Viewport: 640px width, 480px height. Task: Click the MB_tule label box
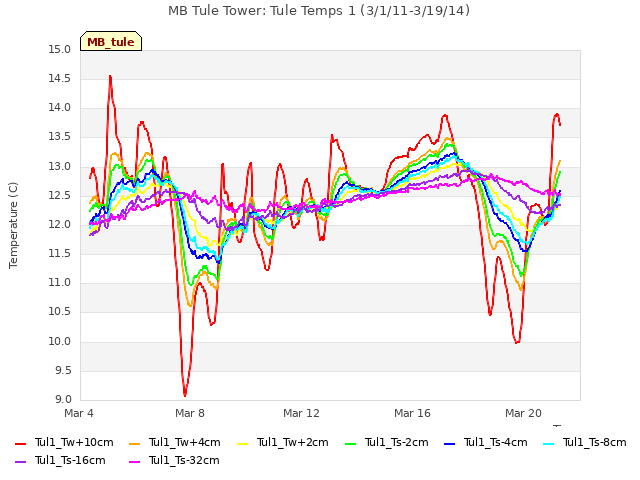[x=111, y=41]
